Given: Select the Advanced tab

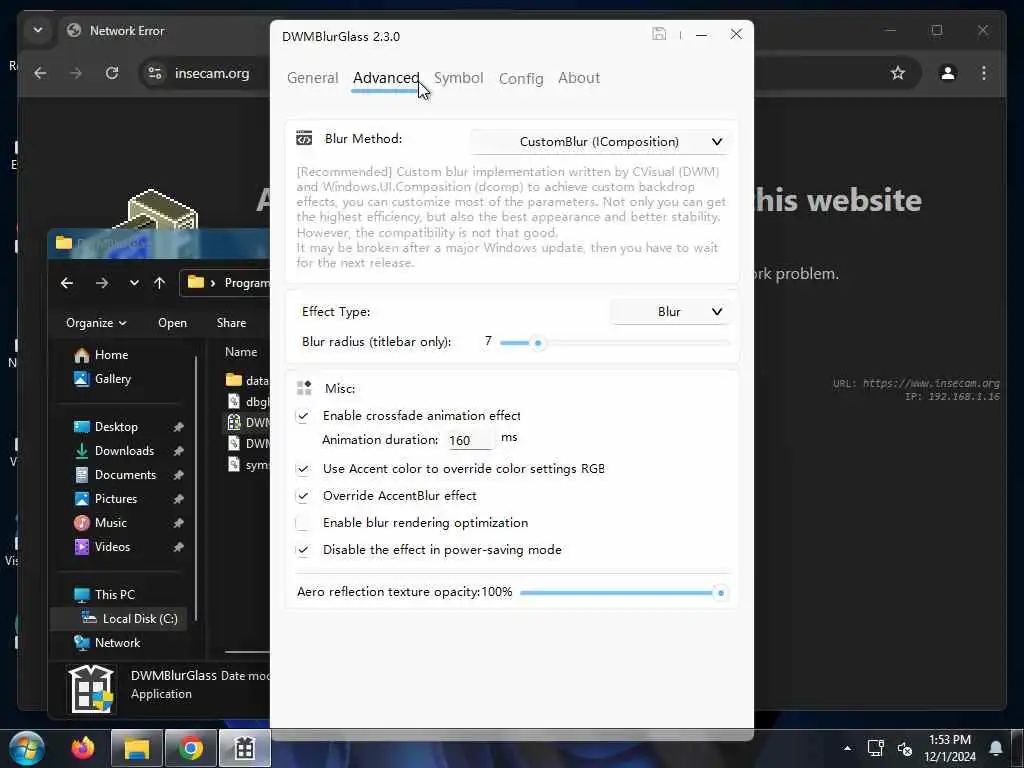Looking at the screenshot, I should [385, 78].
